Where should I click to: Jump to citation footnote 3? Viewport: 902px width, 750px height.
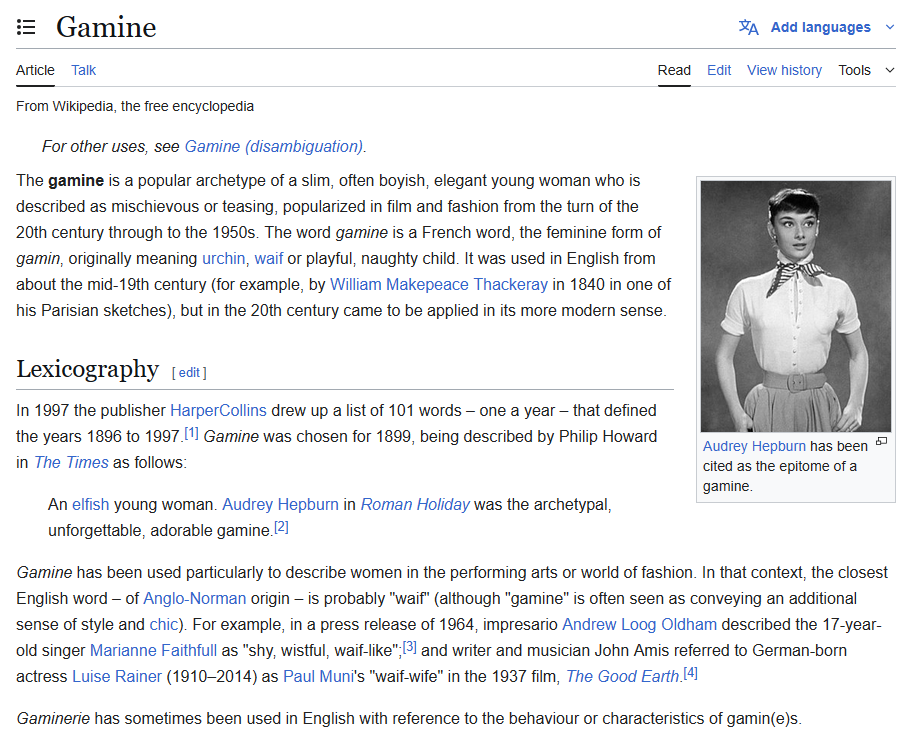(x=410, y=647)
